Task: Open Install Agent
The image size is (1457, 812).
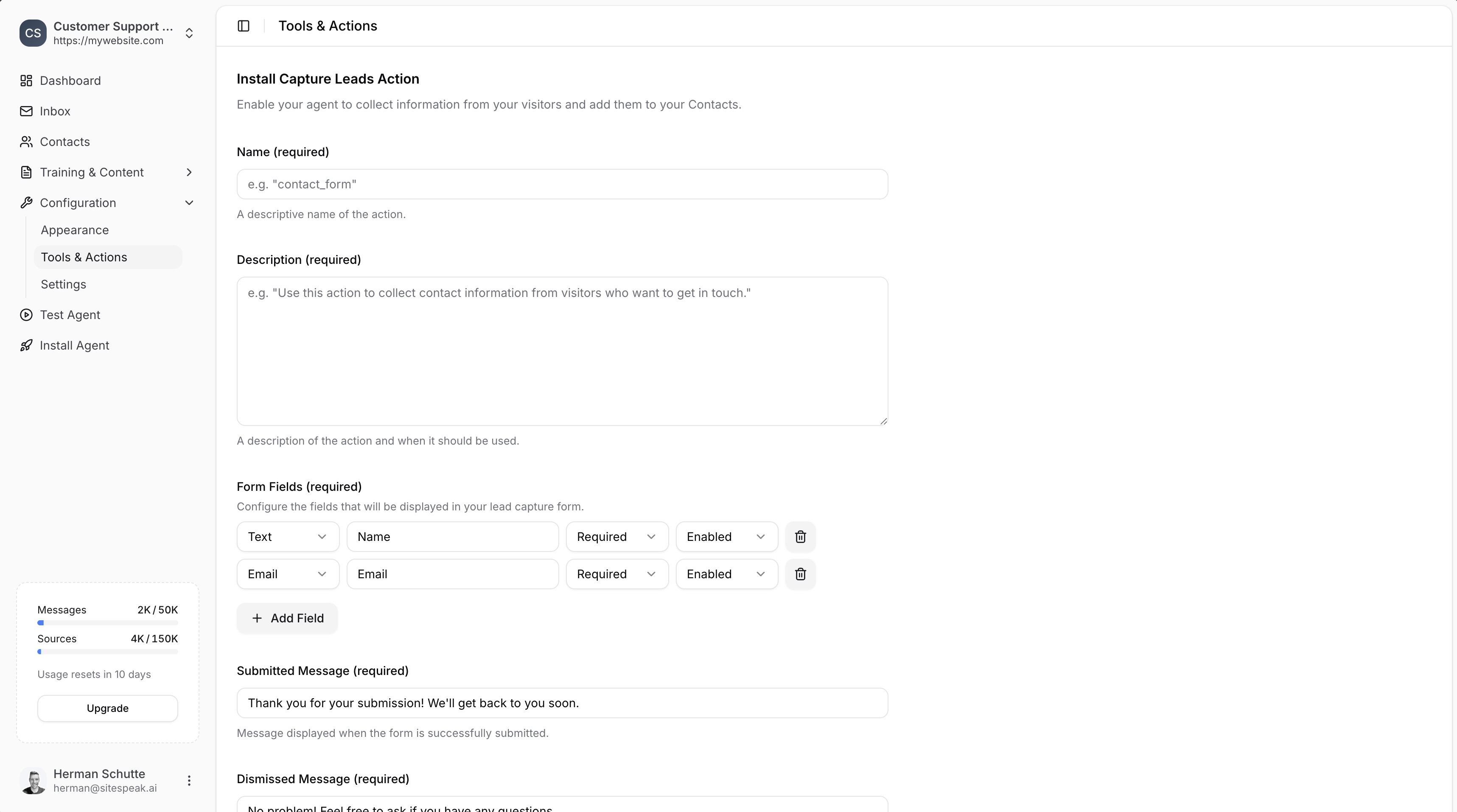Action: (75, 345)
